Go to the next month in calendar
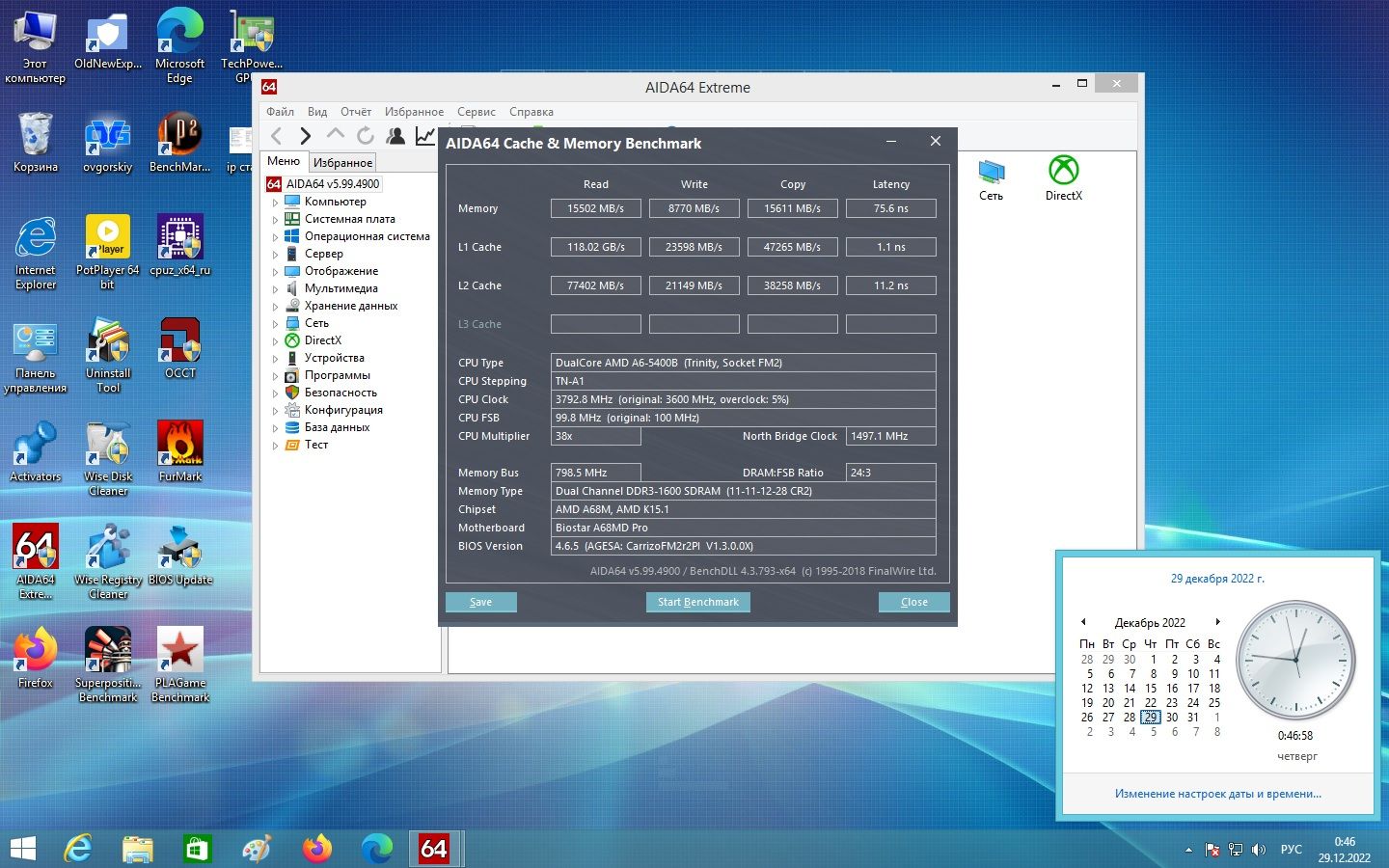Screen dimensions: 1389x868 pos(1218,622)
